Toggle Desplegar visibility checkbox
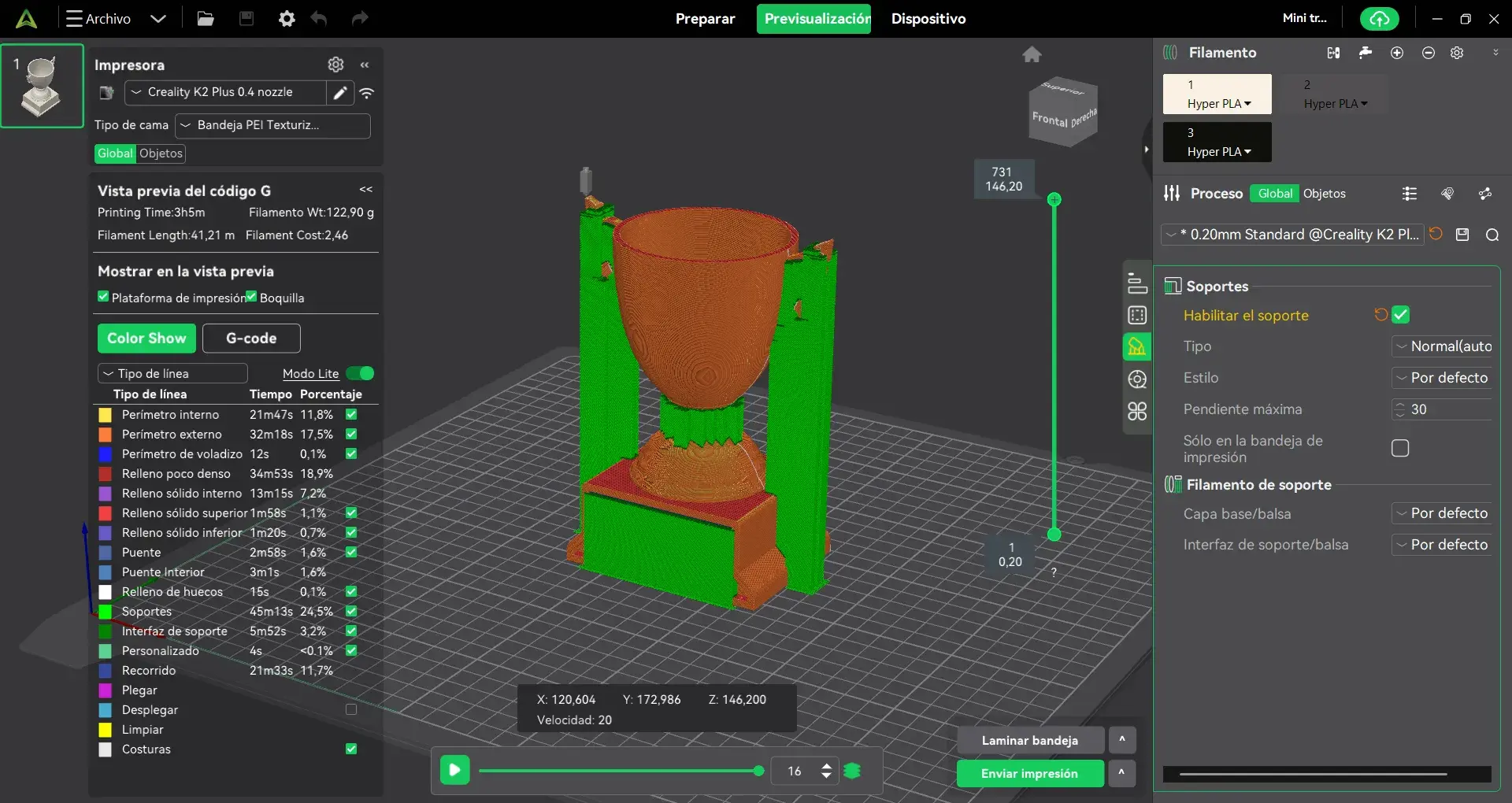The image size is (1512, 803). click(351, 709)
